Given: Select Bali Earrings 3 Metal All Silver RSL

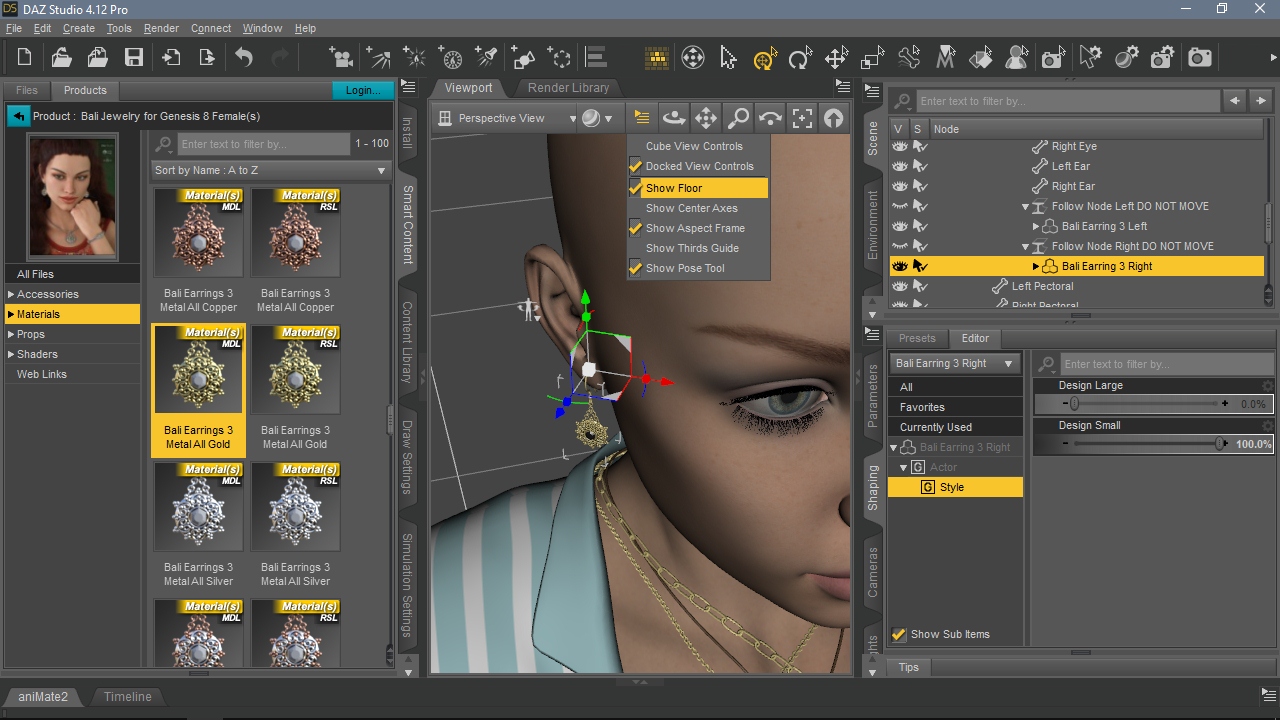Looking at the screenshot, I should pyautogui.click(x=295, y=525).
